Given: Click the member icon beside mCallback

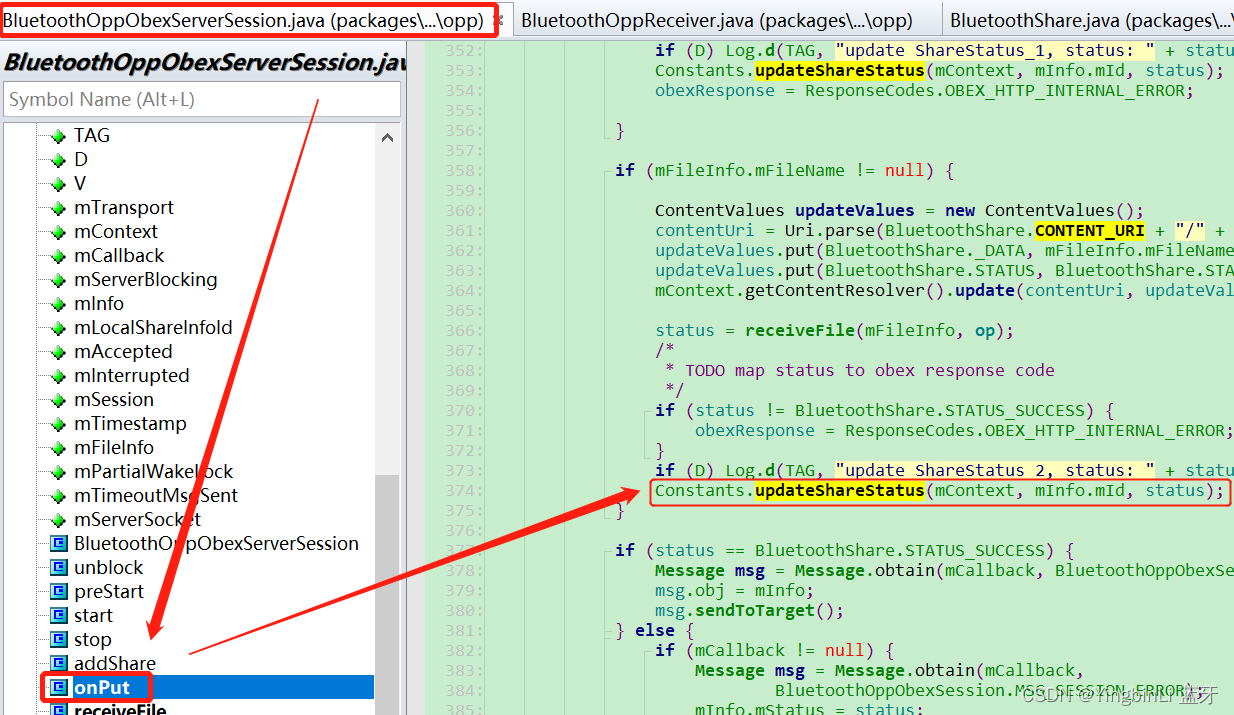Looking at the screenshot, I should [x=58, y=256].
